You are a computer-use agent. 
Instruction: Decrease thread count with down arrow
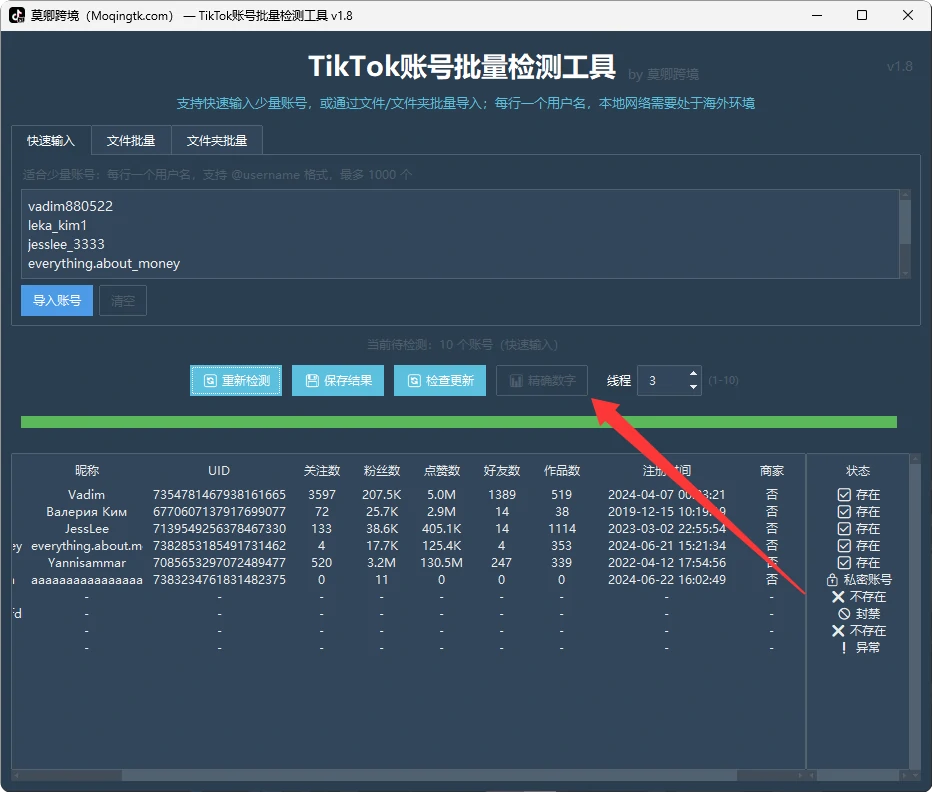click(693, 387)
